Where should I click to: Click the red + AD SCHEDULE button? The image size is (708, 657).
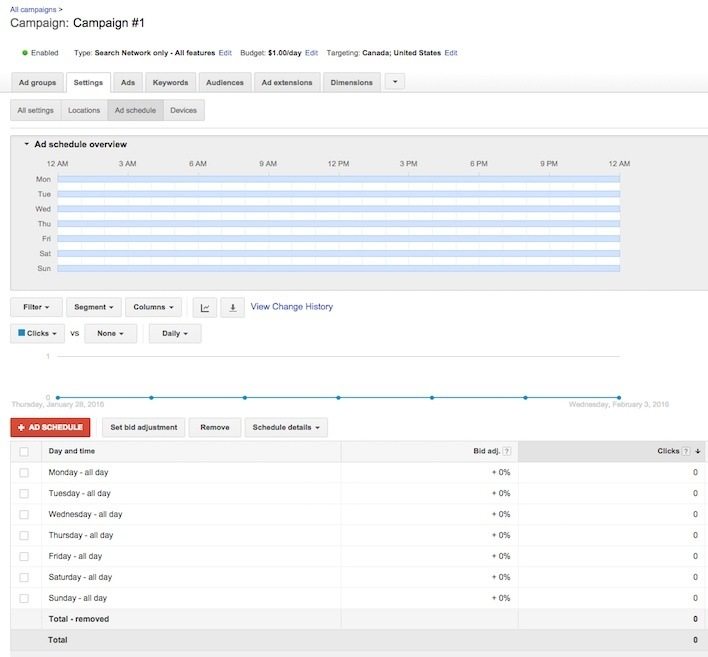50,428
